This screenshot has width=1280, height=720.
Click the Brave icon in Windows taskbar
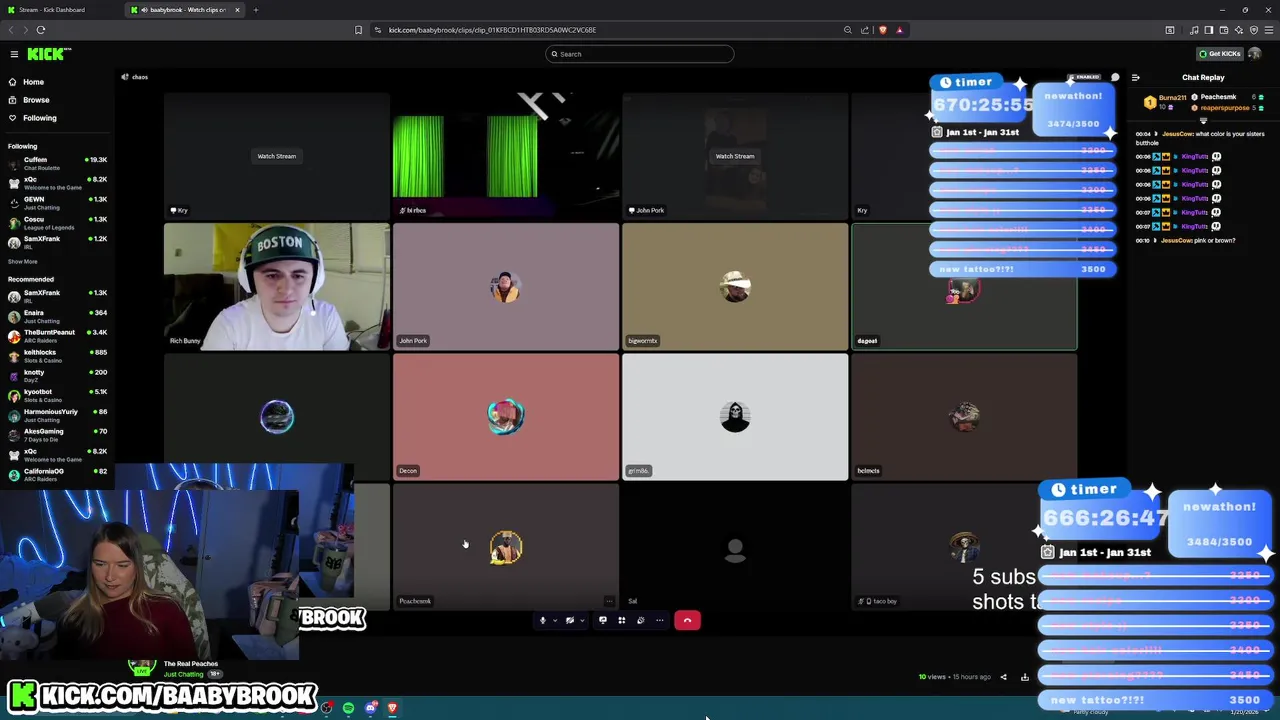point(392,708)
